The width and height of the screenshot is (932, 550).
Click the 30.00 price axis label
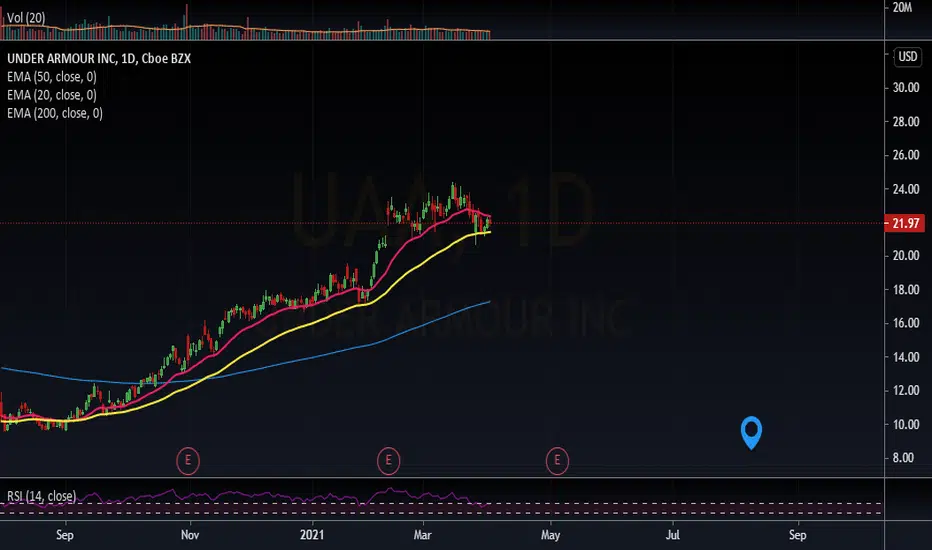[x=906, y=87]
